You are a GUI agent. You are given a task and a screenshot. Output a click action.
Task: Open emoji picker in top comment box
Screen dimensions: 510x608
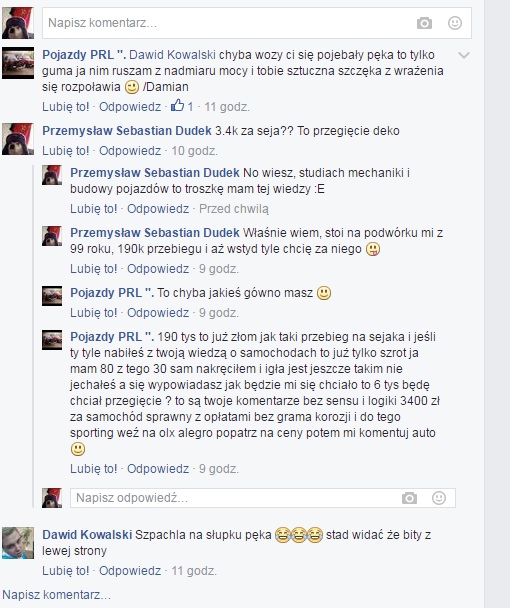point(455,23)
